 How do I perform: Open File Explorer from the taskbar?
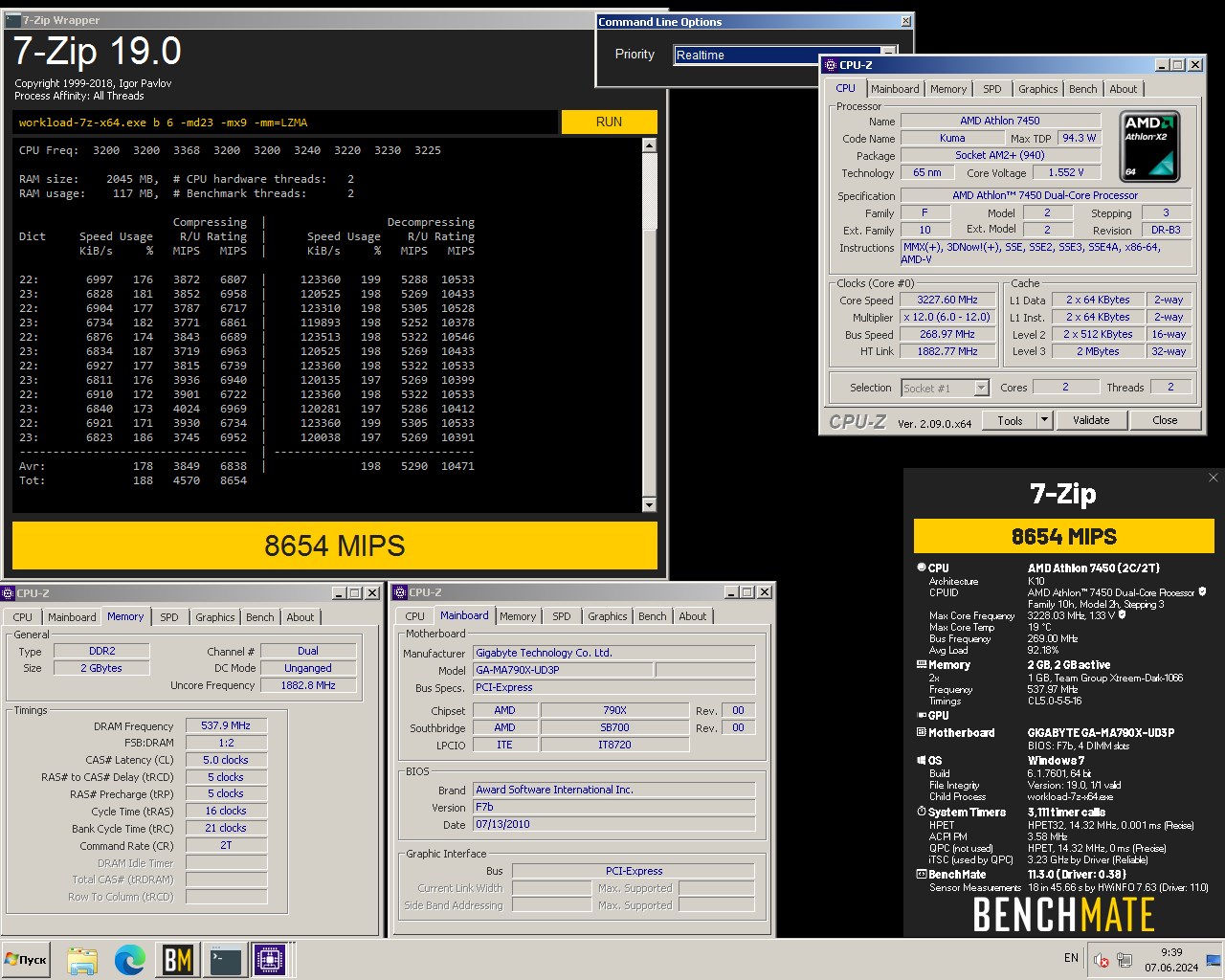(x=82, y=960)
